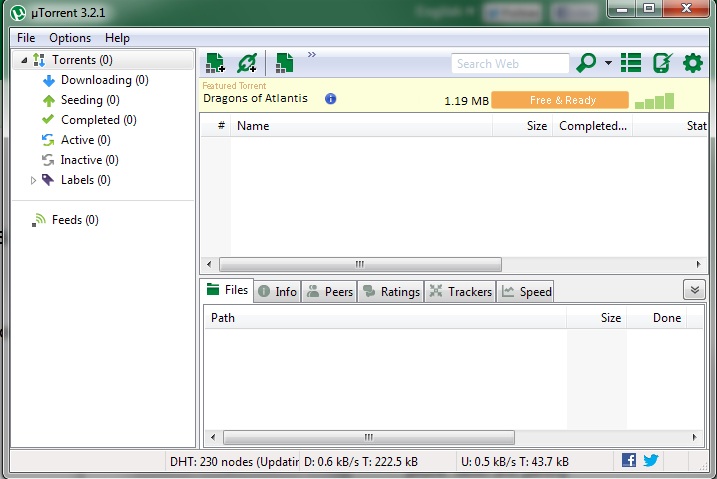Click the download speed D: 0.6 kB/s status
717x479 pixels.
click(361, 462)
